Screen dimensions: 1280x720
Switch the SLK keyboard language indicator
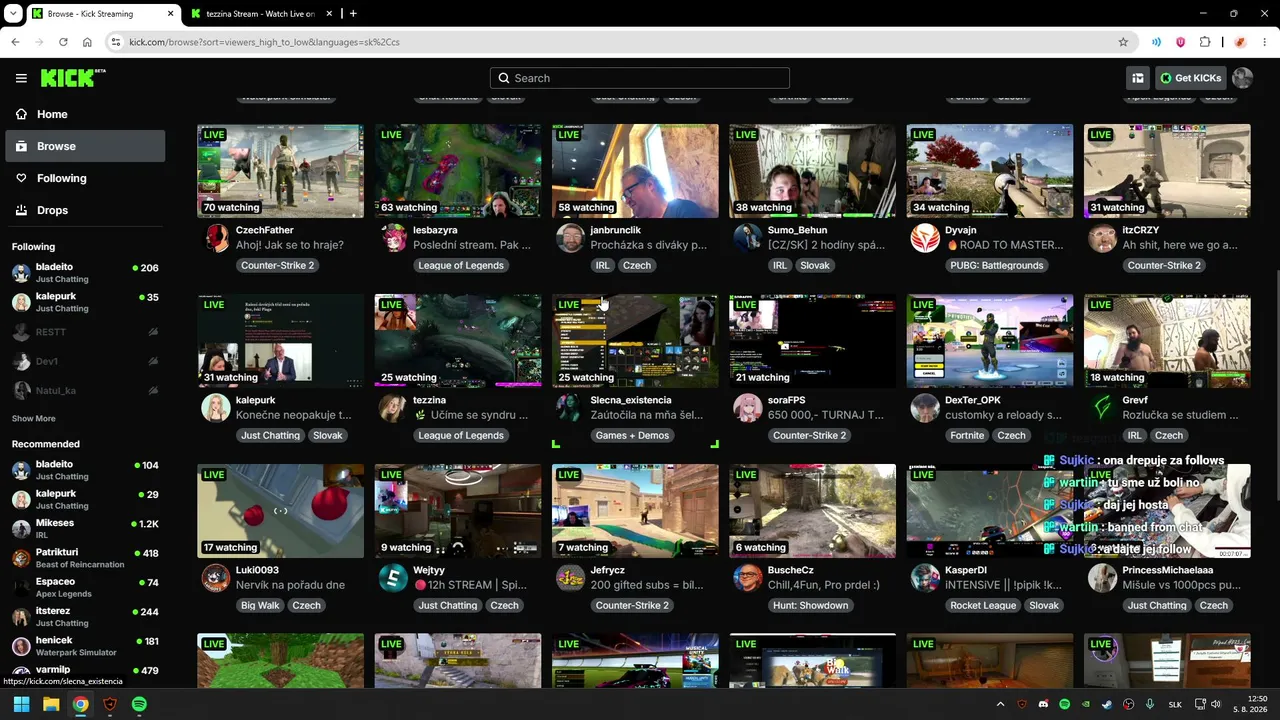click(1176, 704)
